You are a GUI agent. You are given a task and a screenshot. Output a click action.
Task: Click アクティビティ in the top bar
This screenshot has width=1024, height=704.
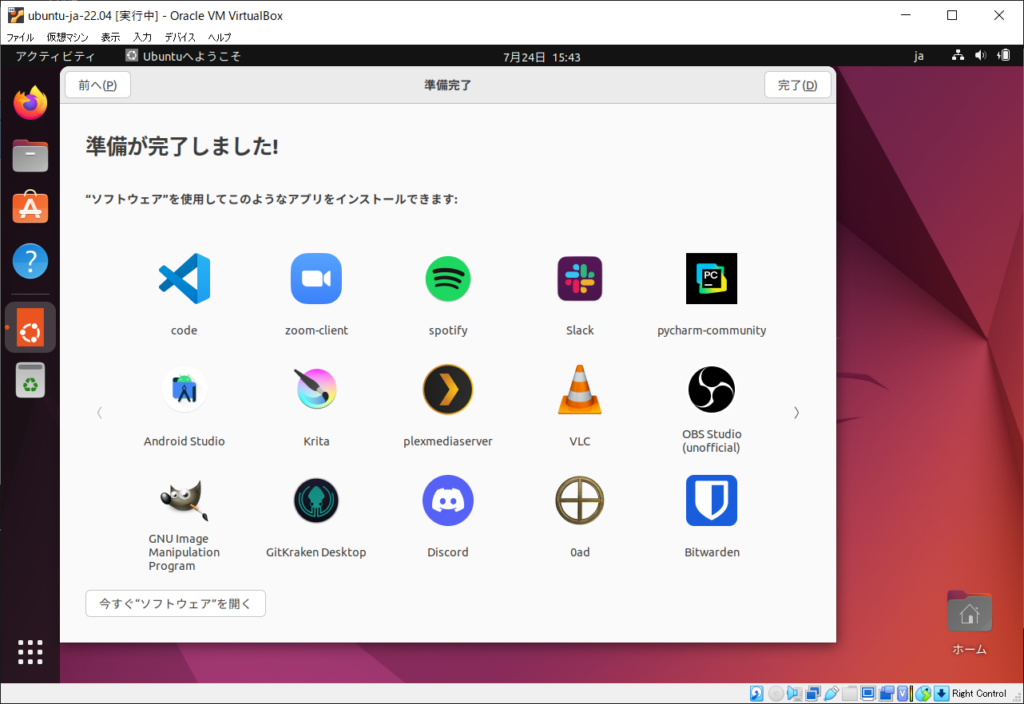click(x=56, y=56)
